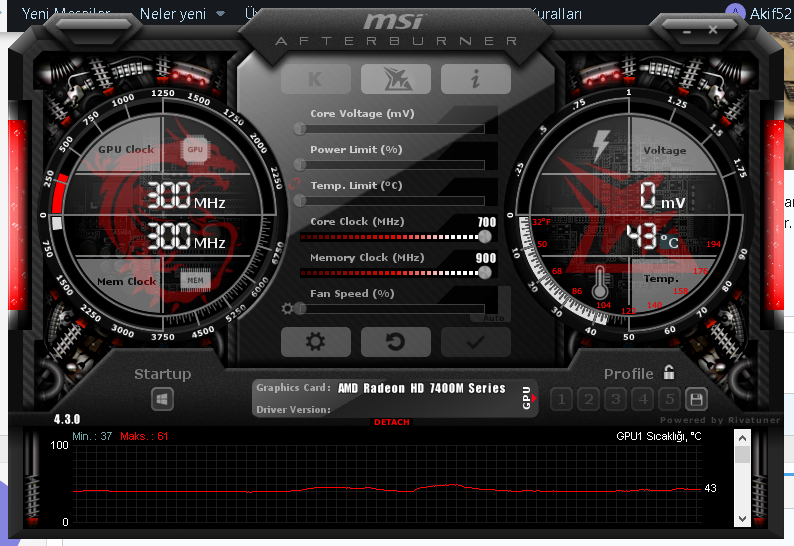Apply settings with the checkmark button
The height and width of the screenshot is (546, 794).
click(475, 342)
